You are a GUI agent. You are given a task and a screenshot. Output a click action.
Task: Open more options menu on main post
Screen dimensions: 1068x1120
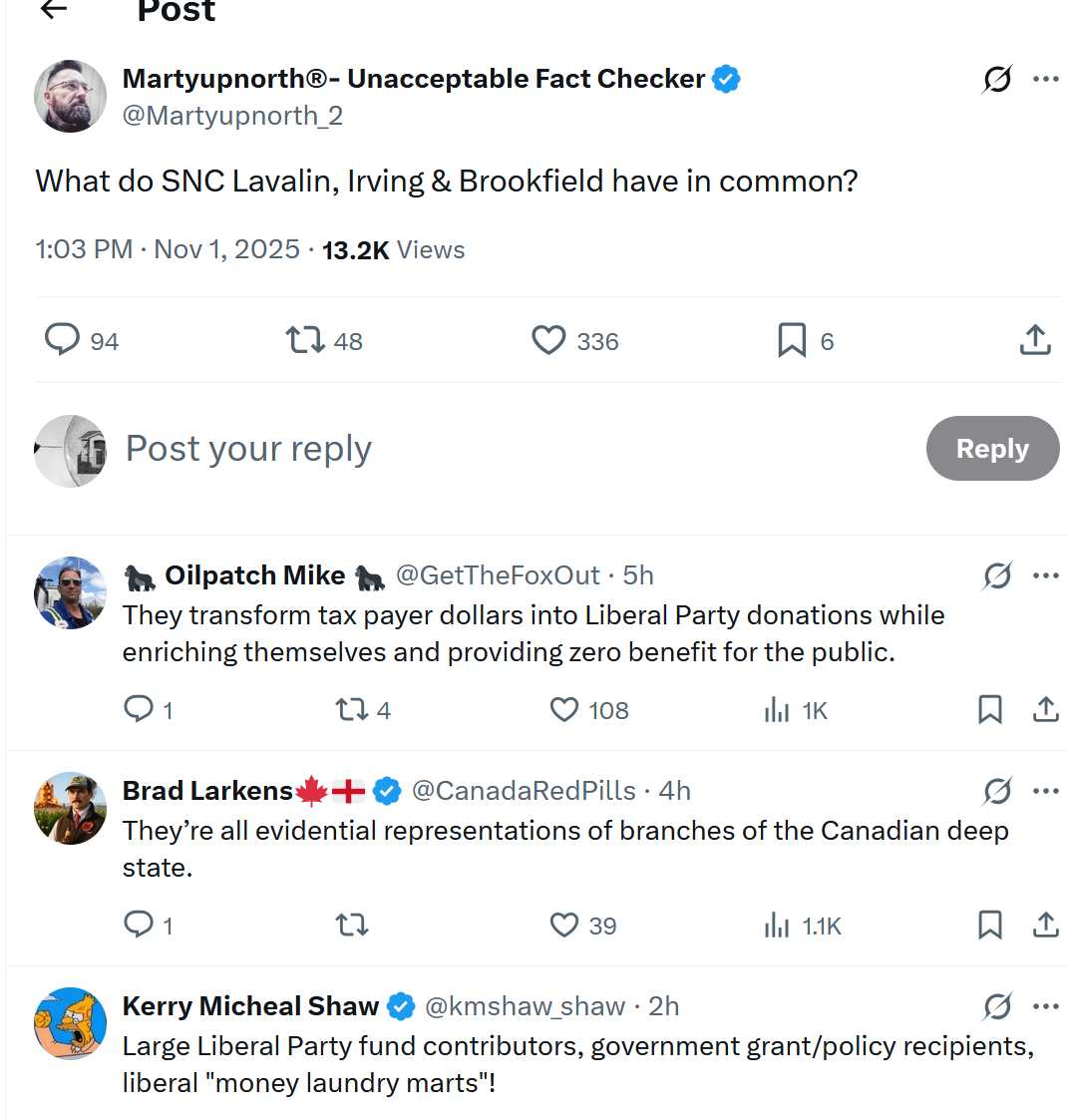click(x=1045, y=79)
